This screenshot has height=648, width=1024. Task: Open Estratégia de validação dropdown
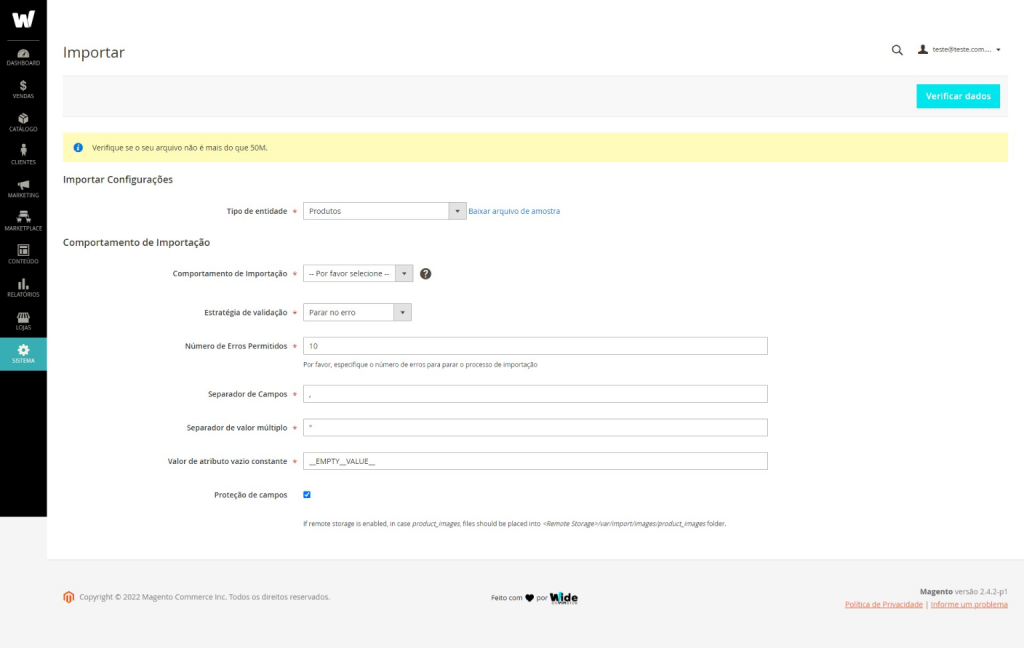(357, 312)
